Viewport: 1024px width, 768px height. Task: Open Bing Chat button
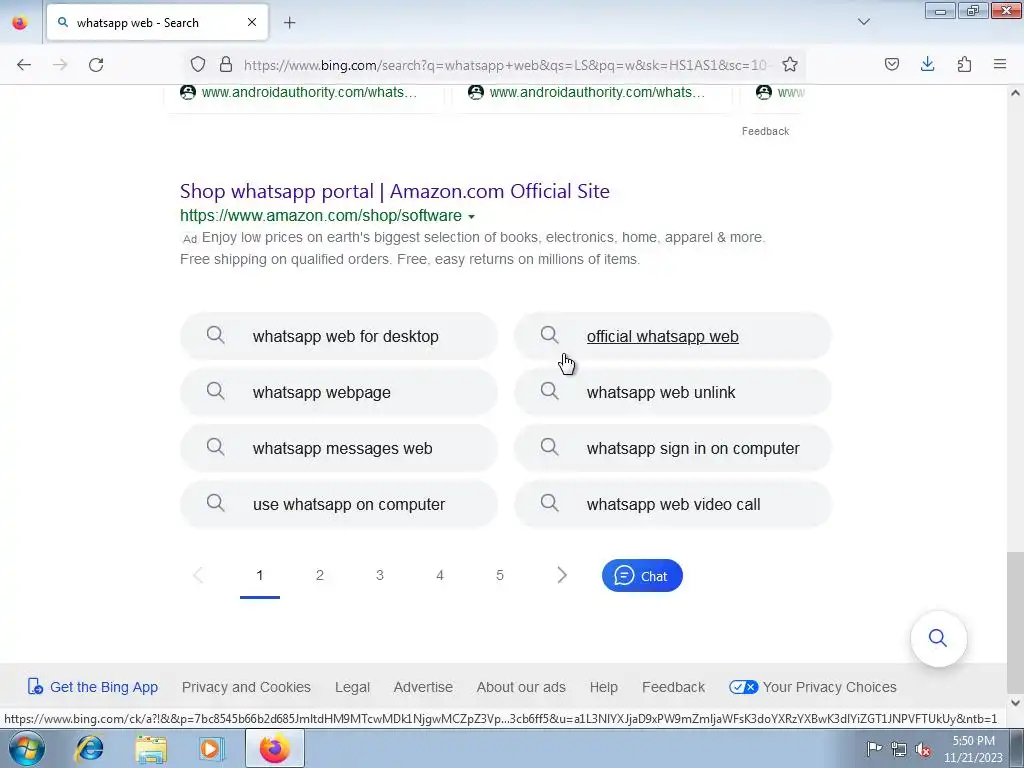(642, 576)
